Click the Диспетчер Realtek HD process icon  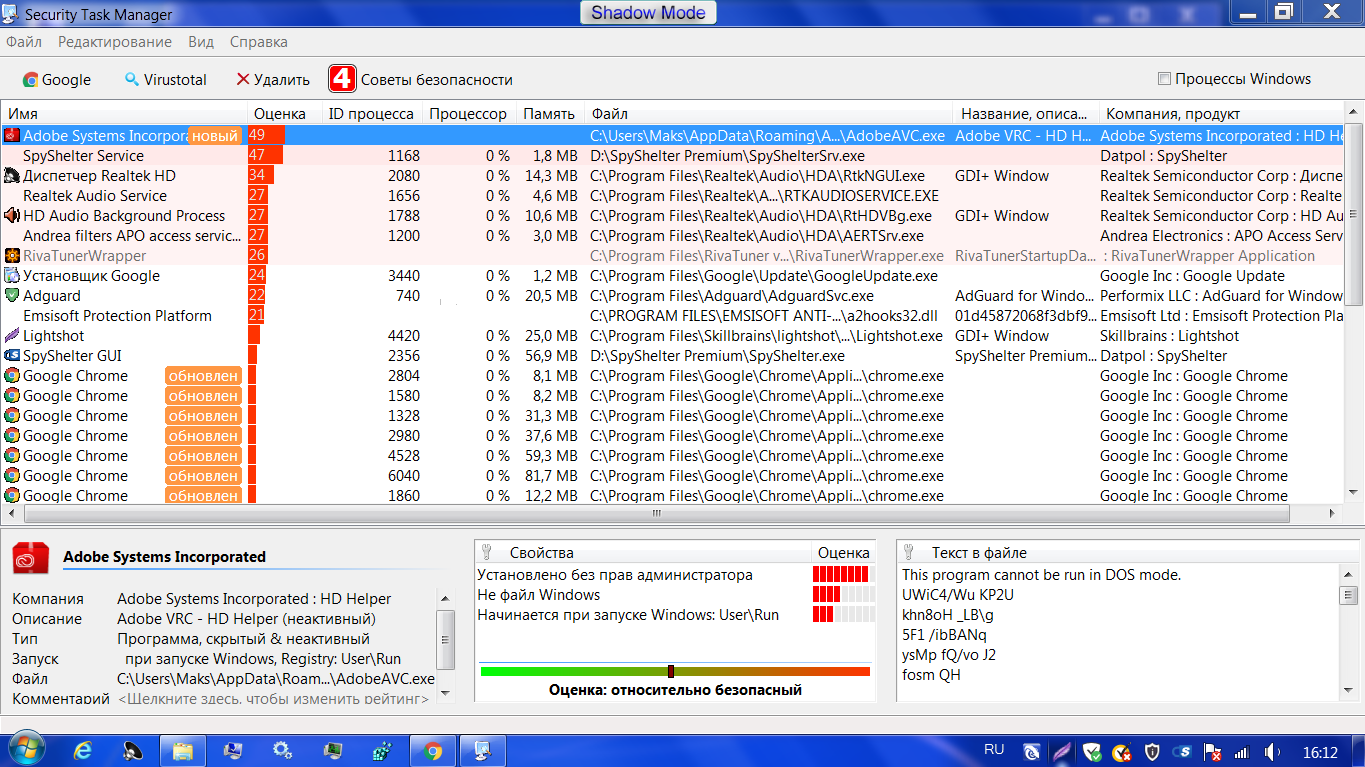click(x=12, y=176)
